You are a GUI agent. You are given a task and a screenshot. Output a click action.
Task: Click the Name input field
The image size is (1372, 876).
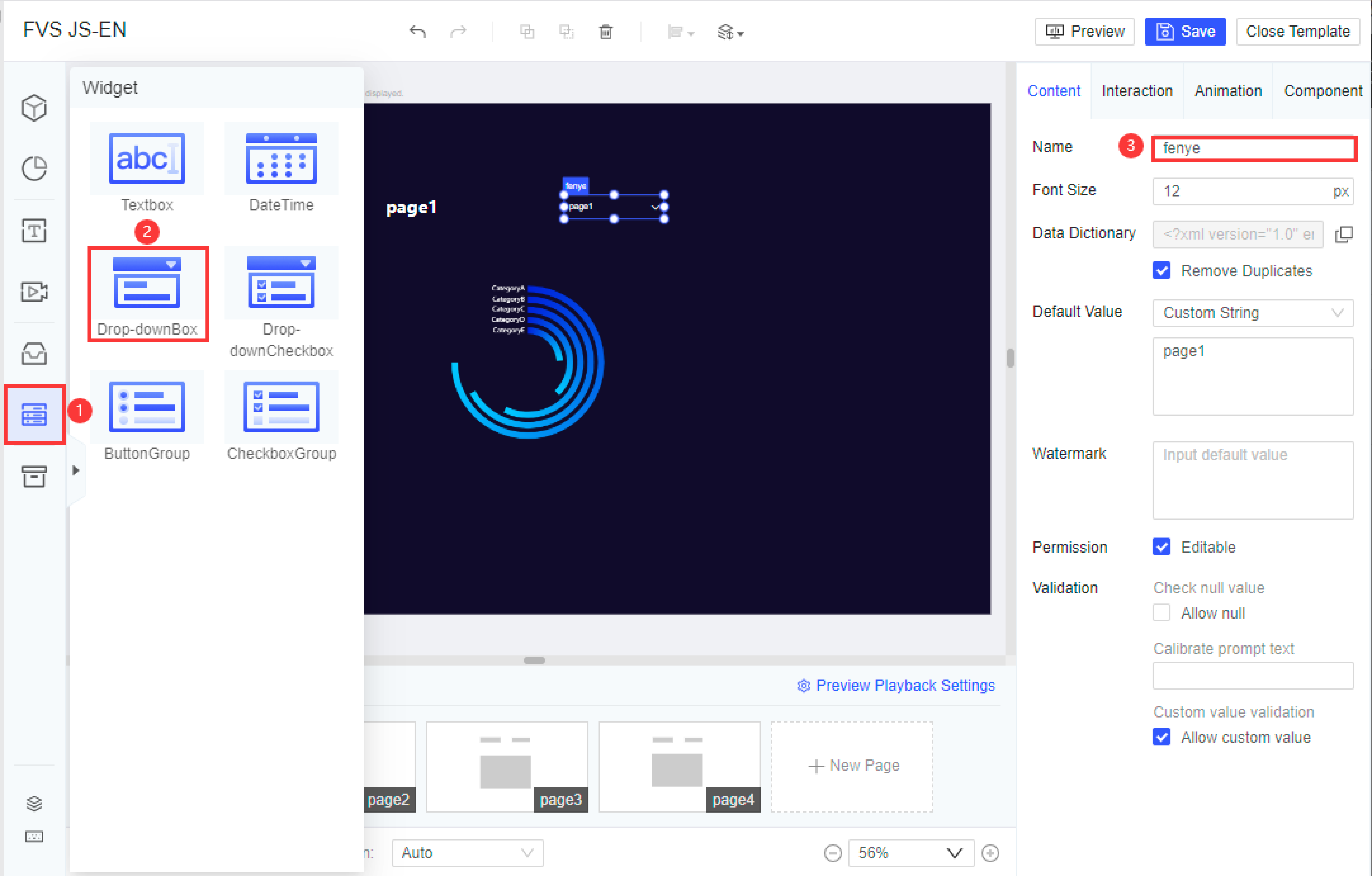coord(1253,148)
